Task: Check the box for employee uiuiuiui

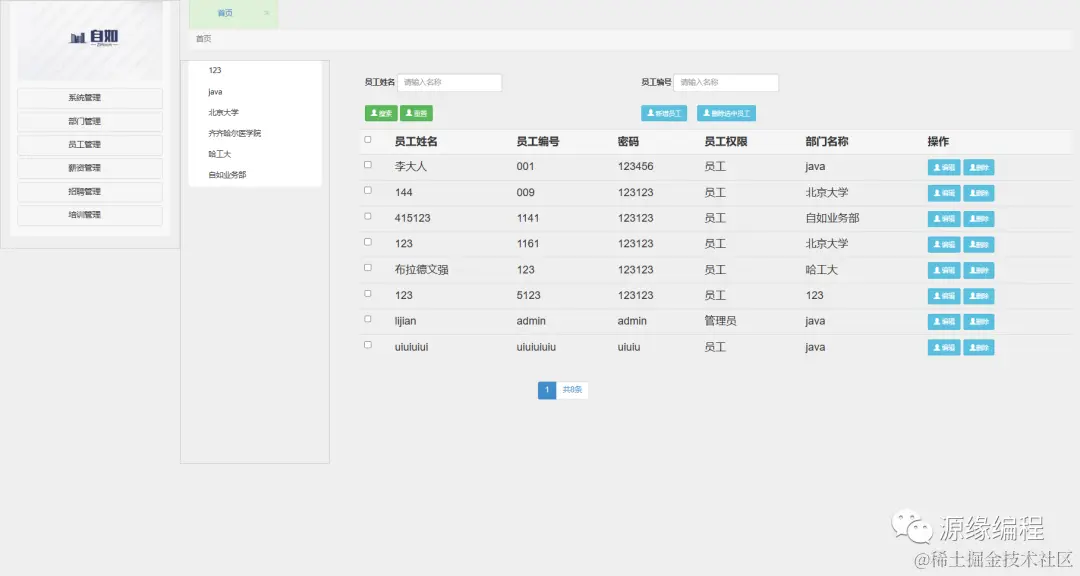Action: (368, 345)
